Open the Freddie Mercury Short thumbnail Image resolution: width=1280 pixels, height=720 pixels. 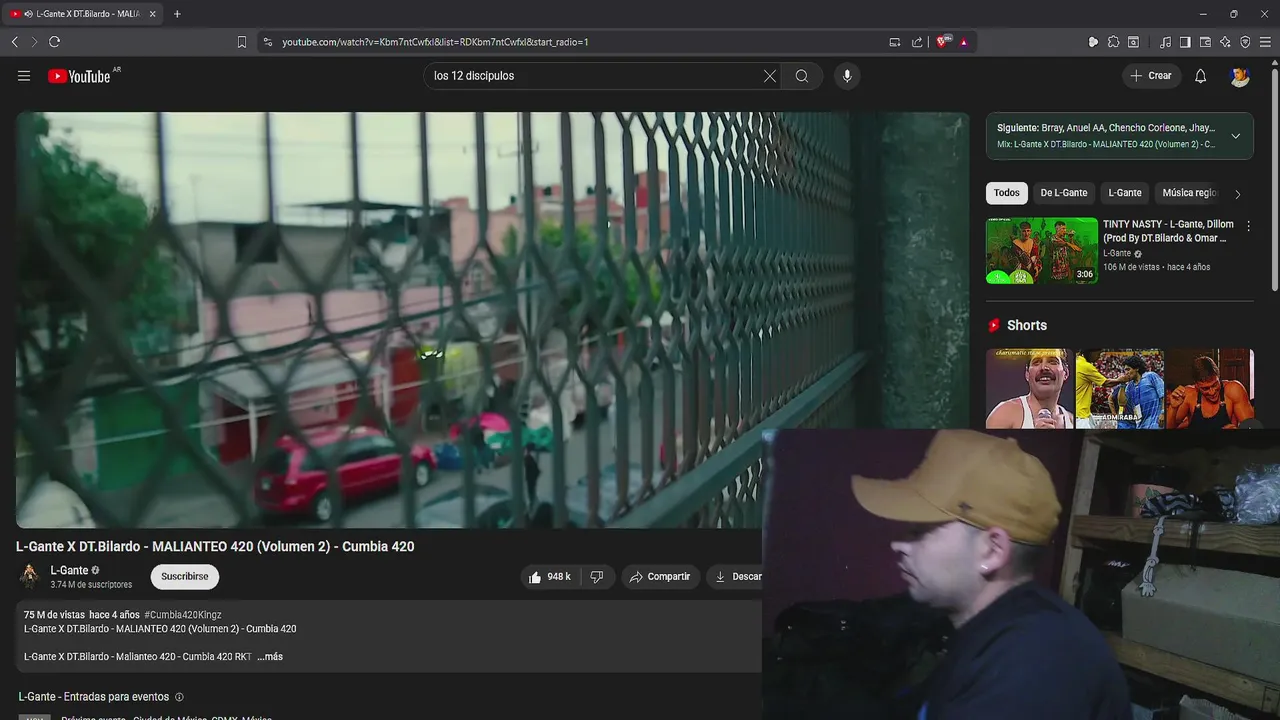(1029, 389)
